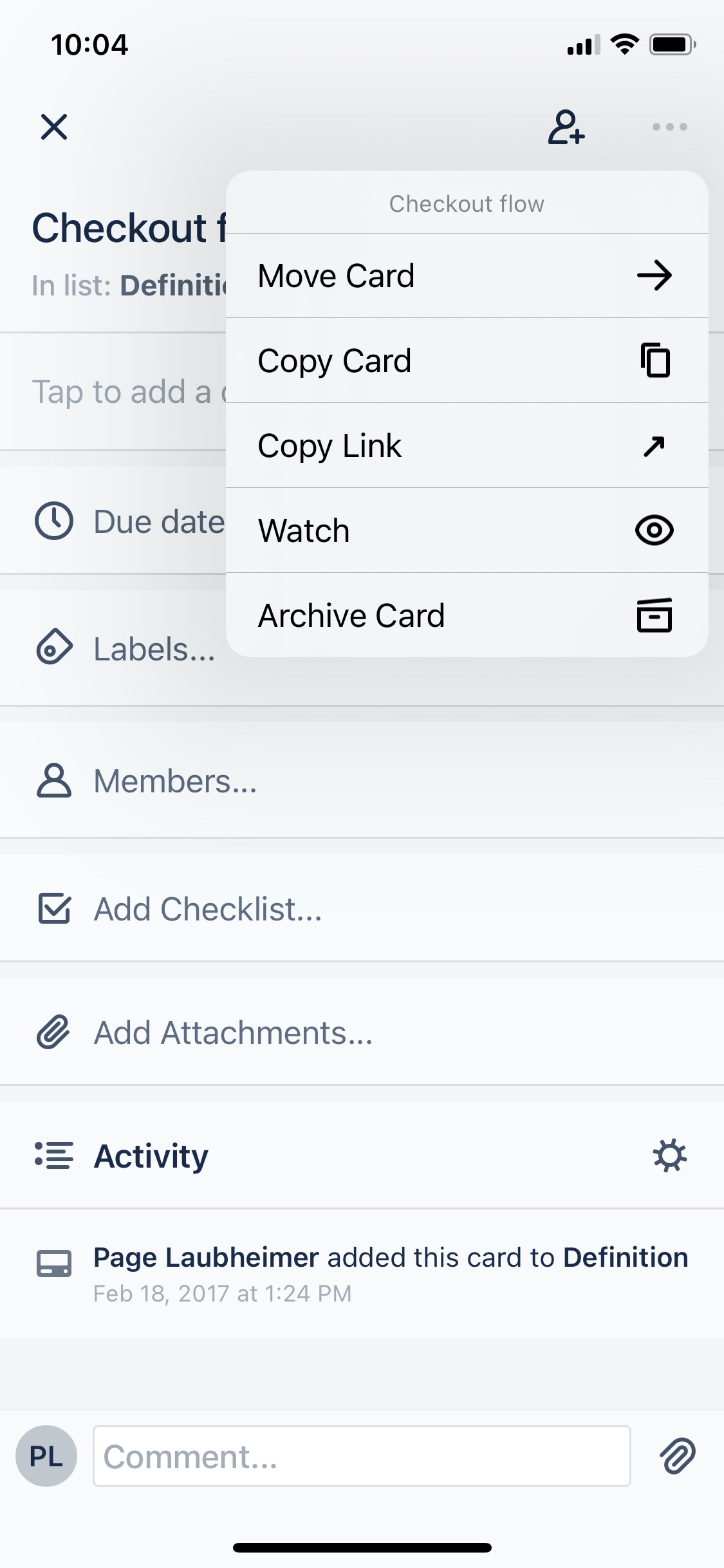The width and height of the screenshot is (724, 1568).
Task: Tap the Add Checklist checkbox icon
Action: pos(54,908)
